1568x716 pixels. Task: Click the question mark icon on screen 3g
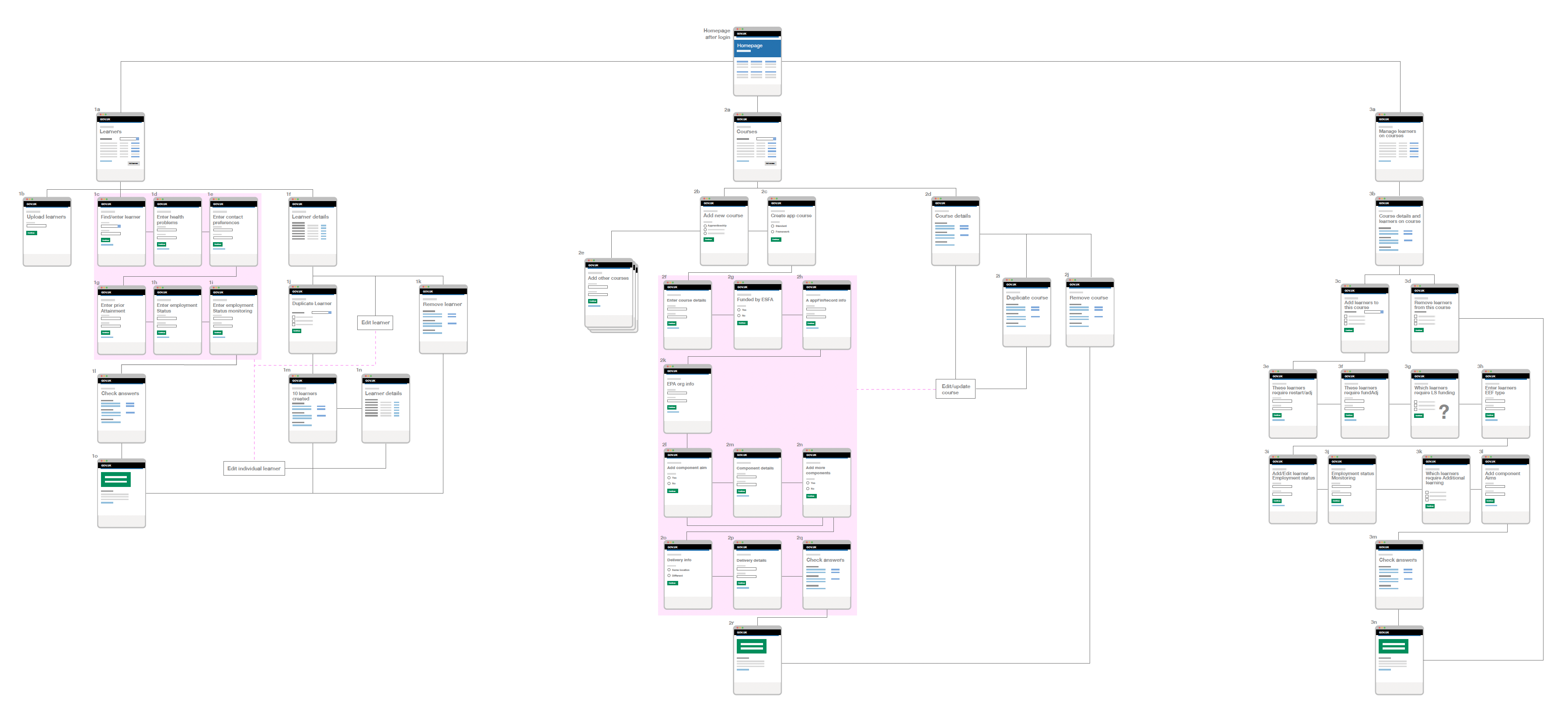pos(1444,412)
